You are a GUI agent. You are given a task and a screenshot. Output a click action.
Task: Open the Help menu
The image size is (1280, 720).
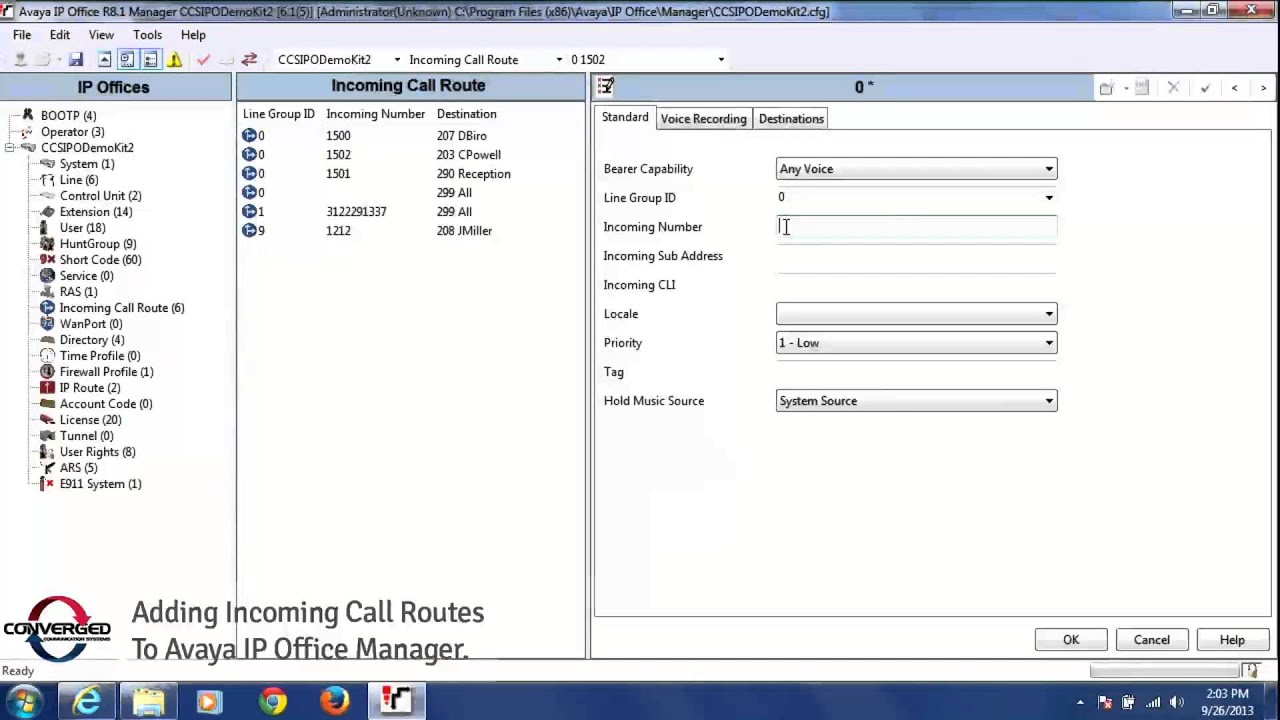(193, 35)
